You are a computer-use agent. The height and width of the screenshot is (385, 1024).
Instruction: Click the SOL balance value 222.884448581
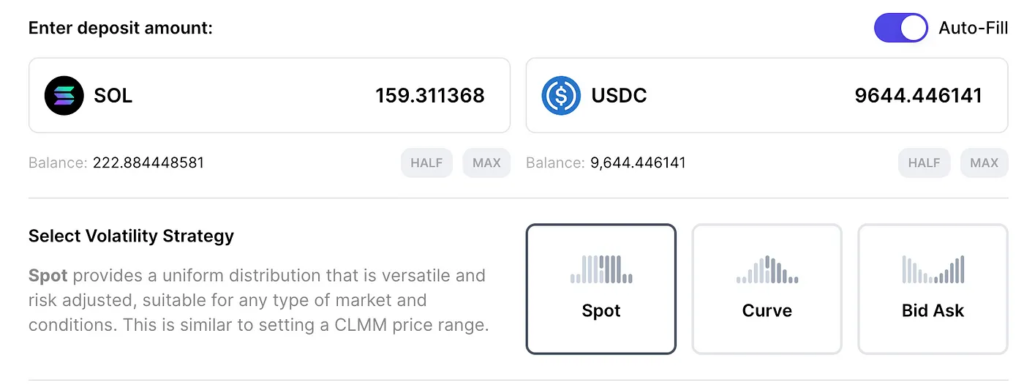pos(148,162)
